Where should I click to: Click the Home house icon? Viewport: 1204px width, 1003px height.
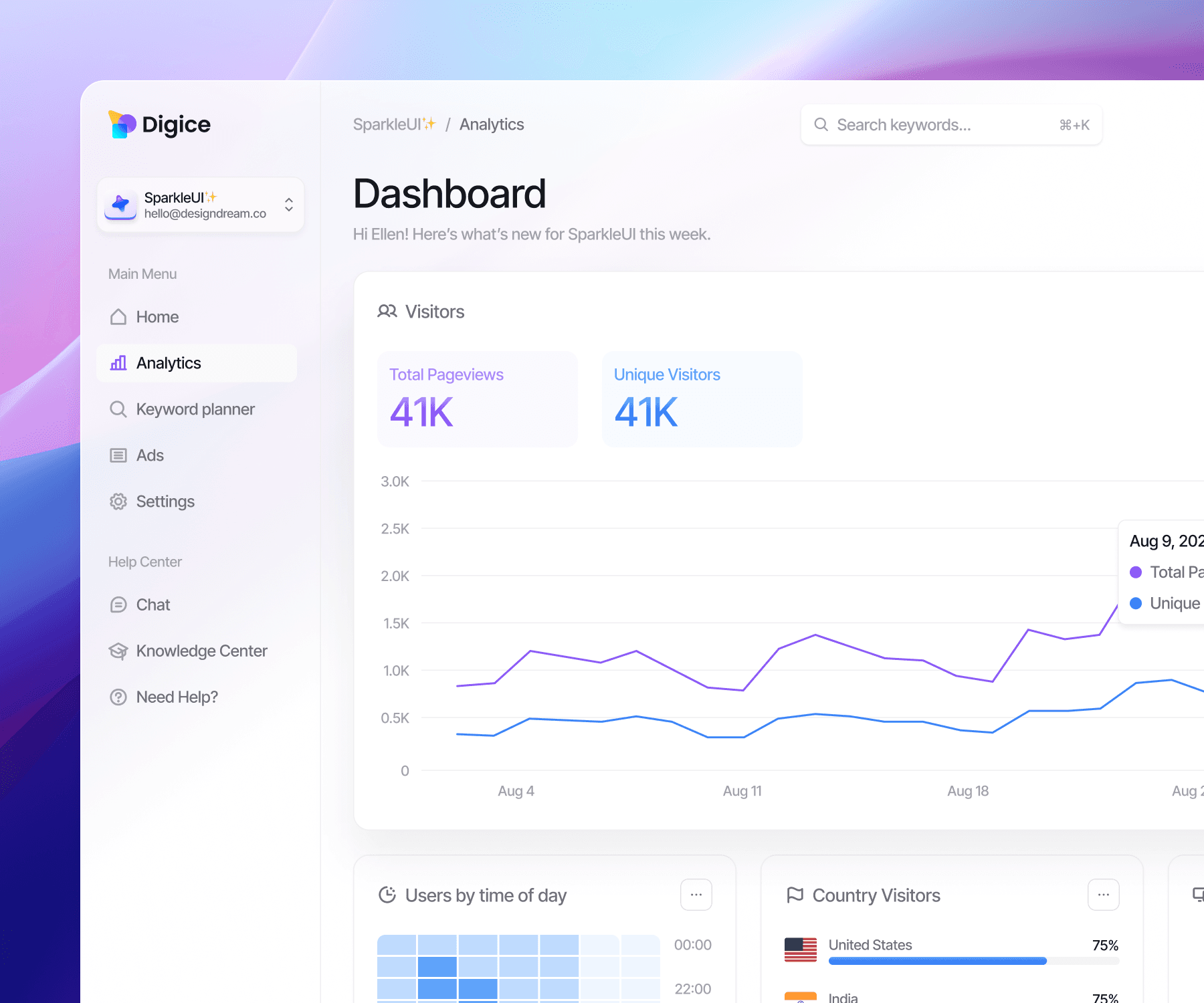[x=118, y=317]
